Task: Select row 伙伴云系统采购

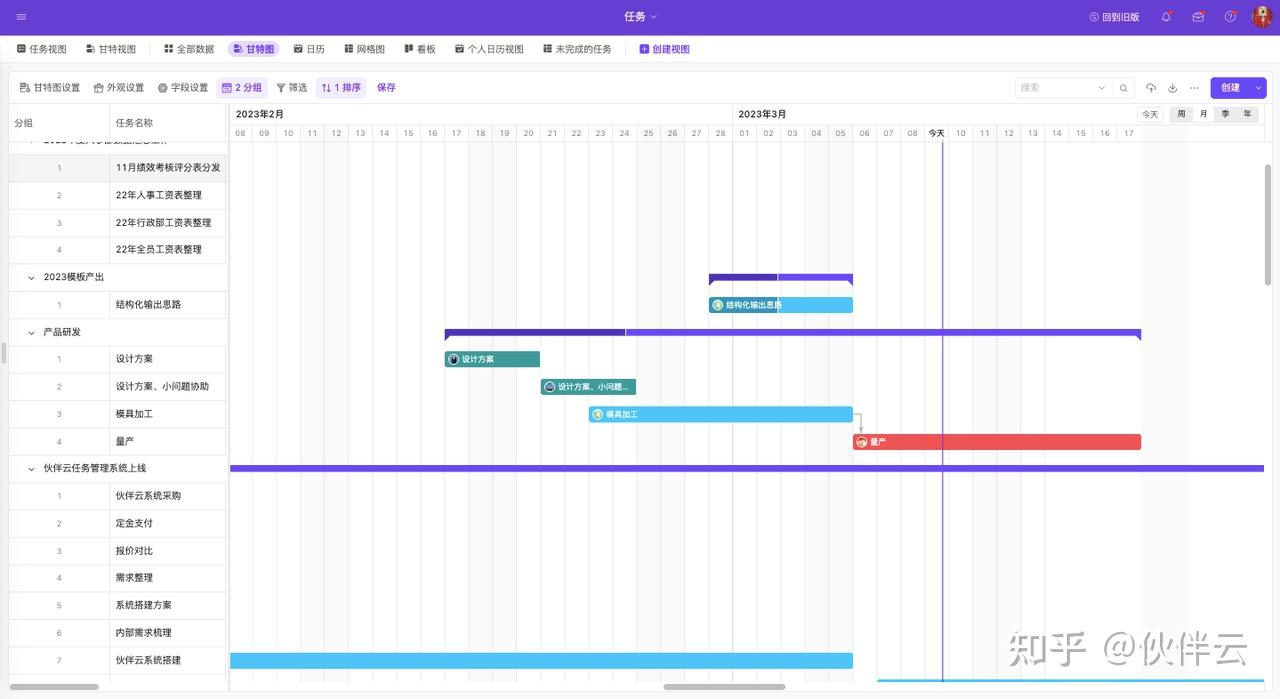Action: tap(118, 496)
